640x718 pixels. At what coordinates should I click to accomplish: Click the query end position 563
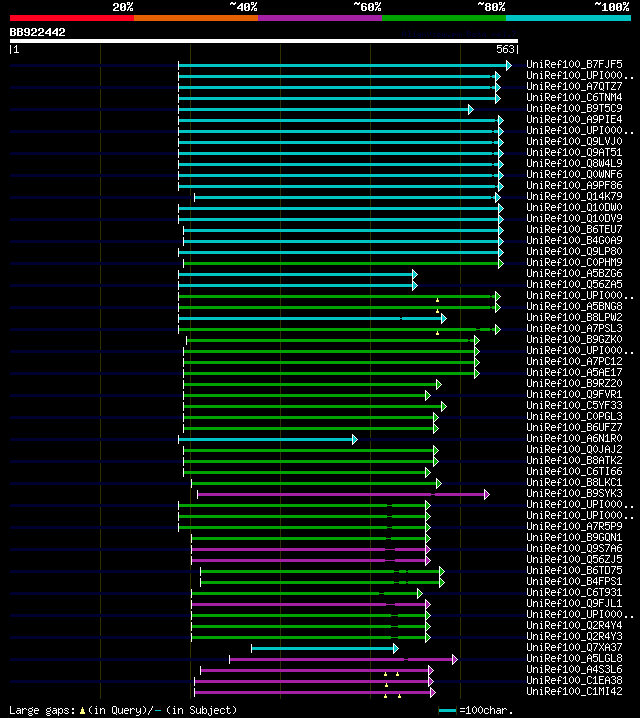pos(505,49)
